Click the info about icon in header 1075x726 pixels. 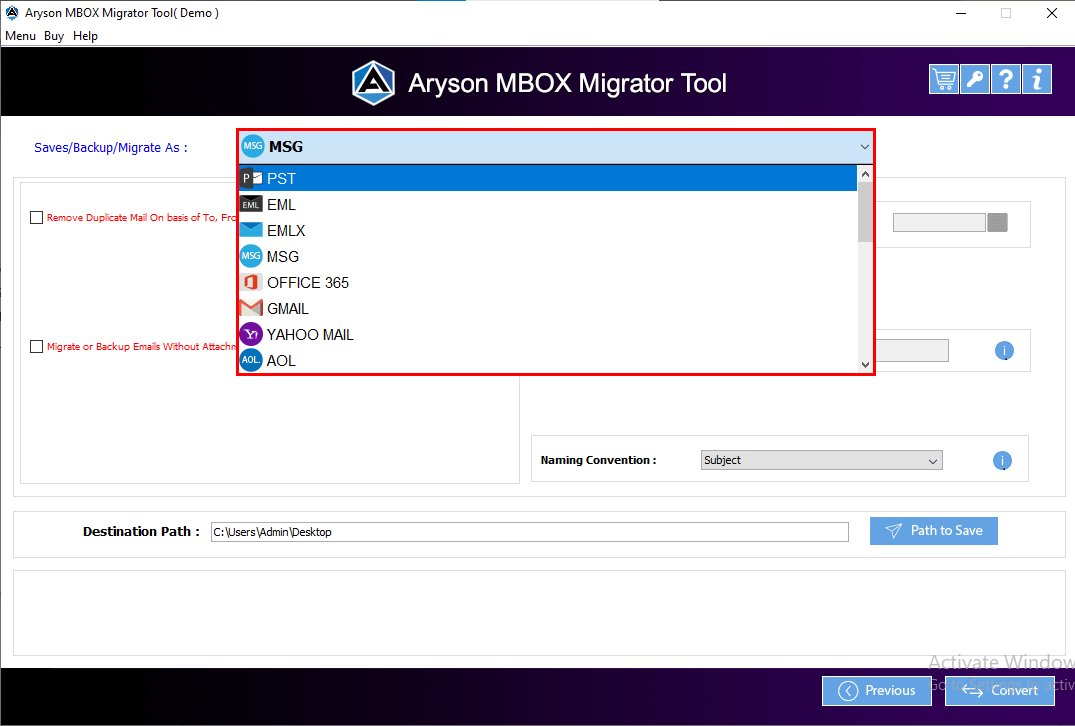pos(1037,79)
